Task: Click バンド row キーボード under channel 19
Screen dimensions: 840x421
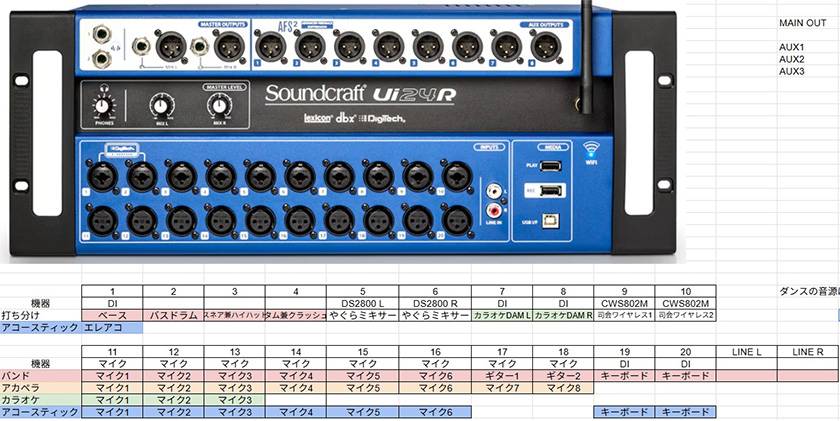Action: (624, 376)
